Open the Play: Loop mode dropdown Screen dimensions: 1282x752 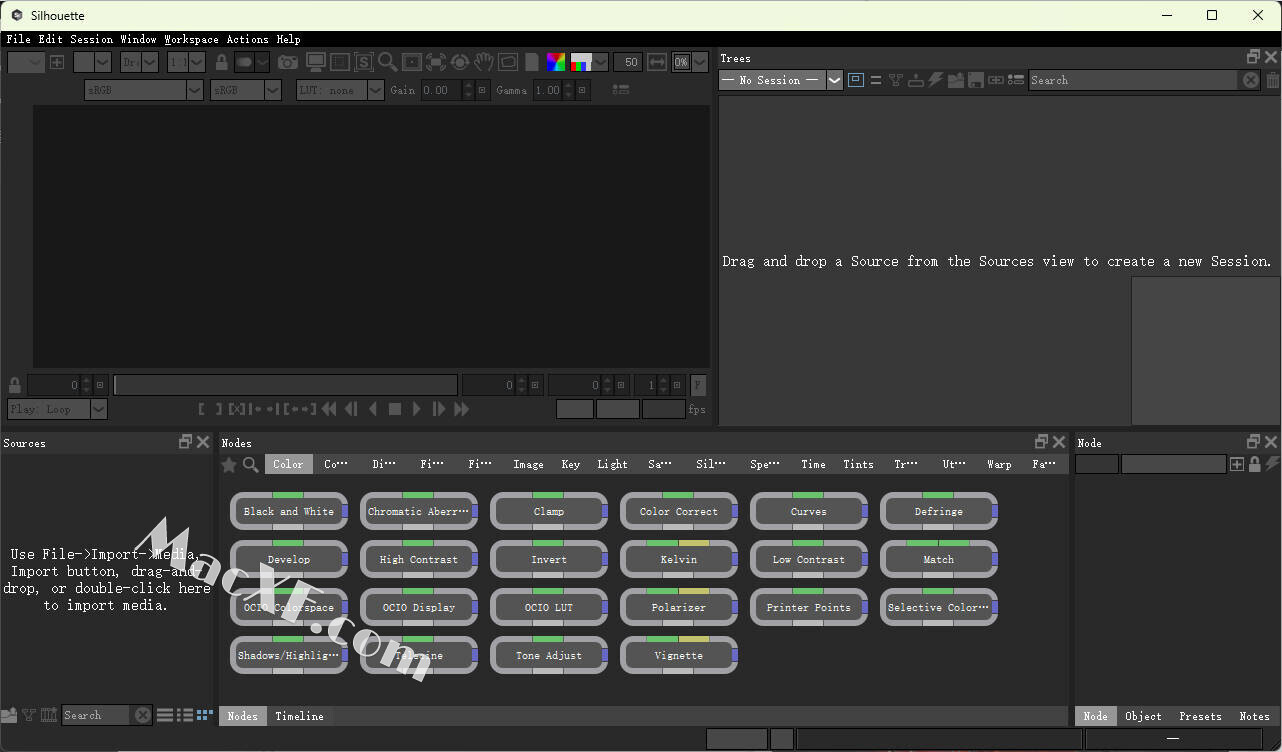(x=57, y=409)
